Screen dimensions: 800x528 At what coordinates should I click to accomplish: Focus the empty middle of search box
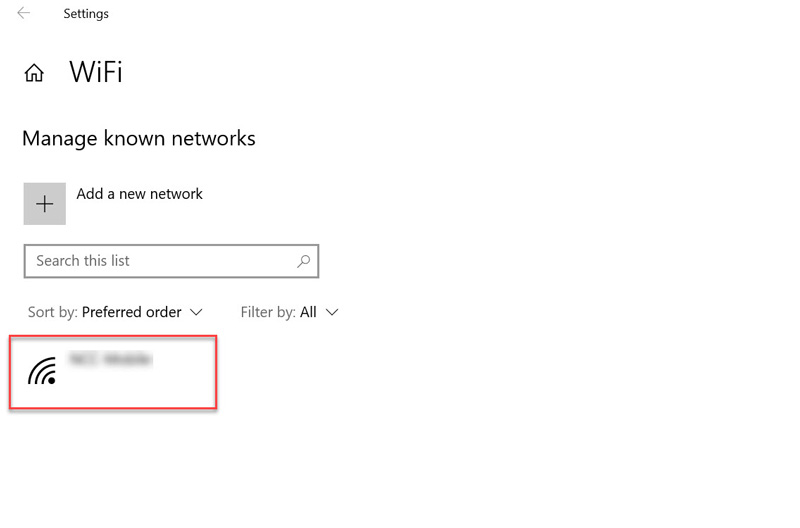coord(210,261)
